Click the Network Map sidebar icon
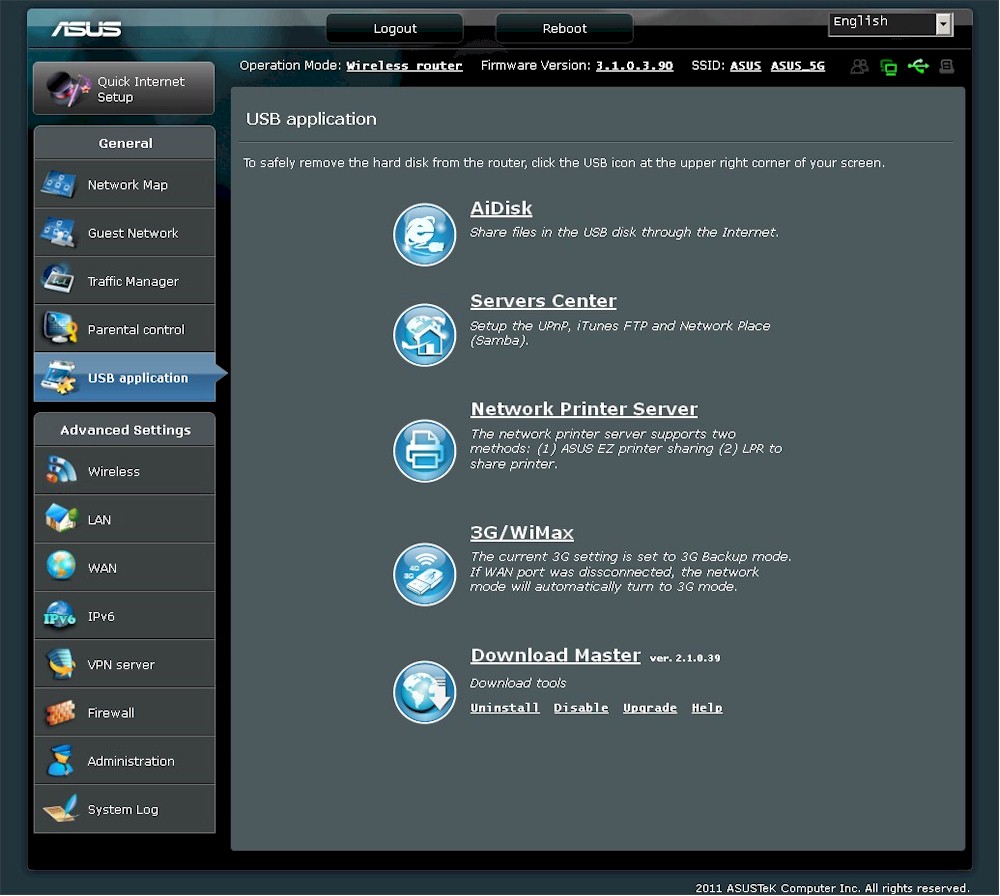This screenshot has width=1000, height=896. coord(59,184)
